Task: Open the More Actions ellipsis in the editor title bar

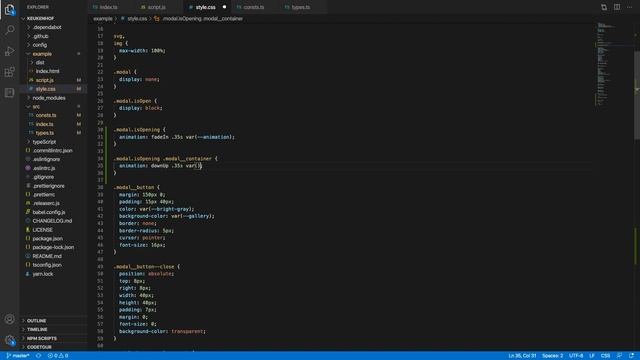Action: click(629, 7)
